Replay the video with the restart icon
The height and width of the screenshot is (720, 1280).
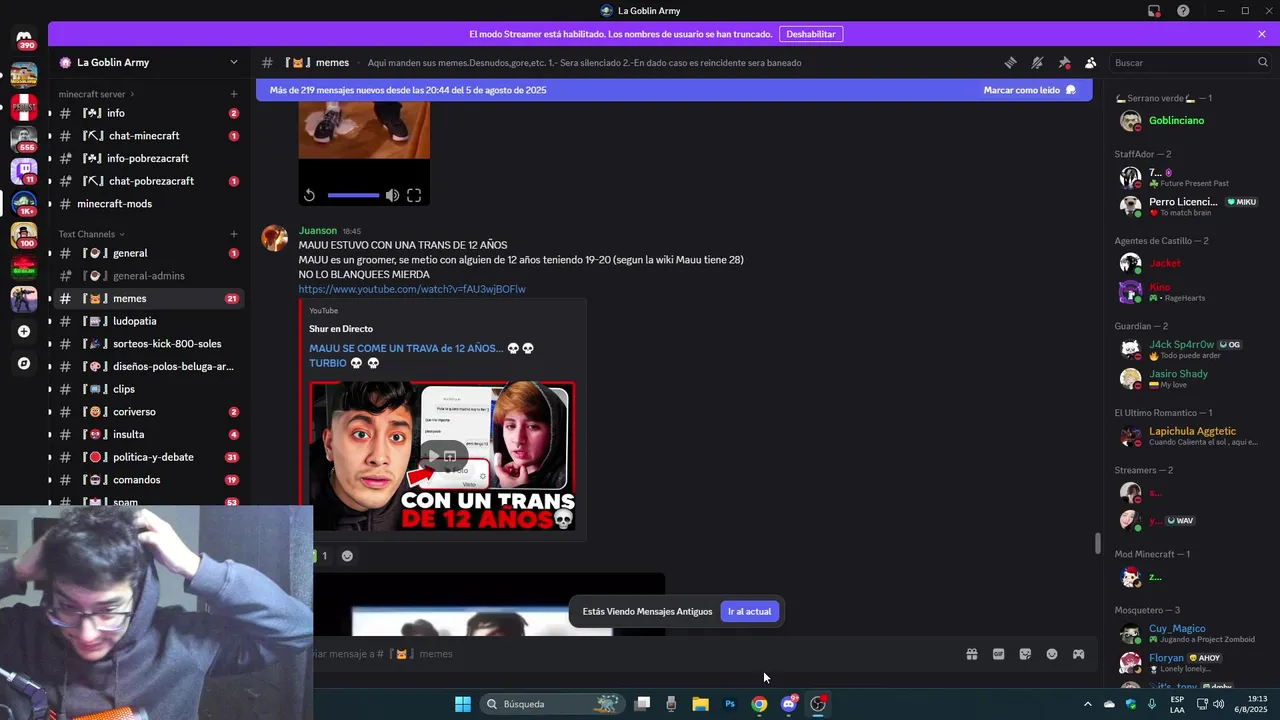coord(309,196)
